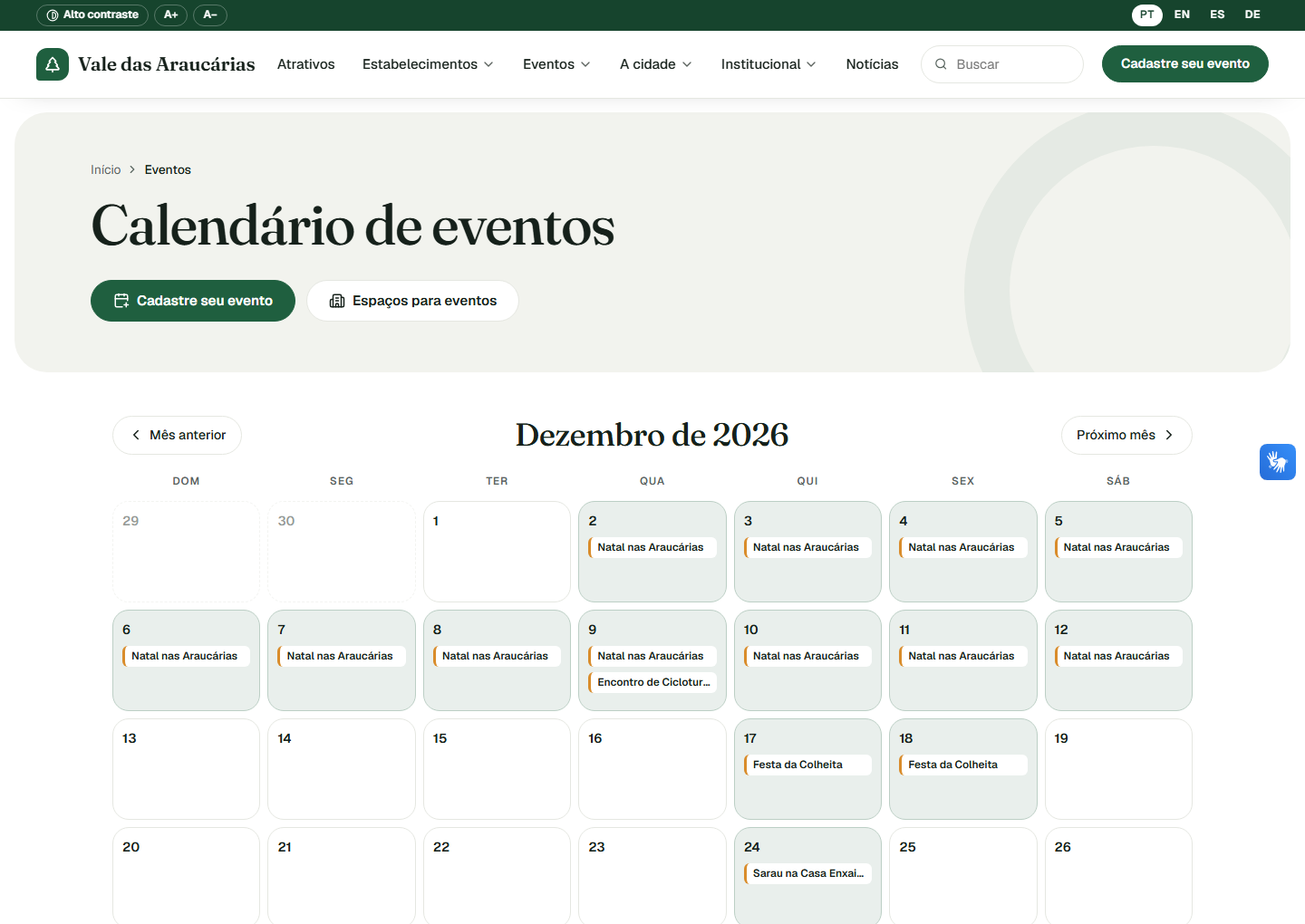
Task: Click the left chevron beside Mês anterior
Action: [x=136, y=435]
